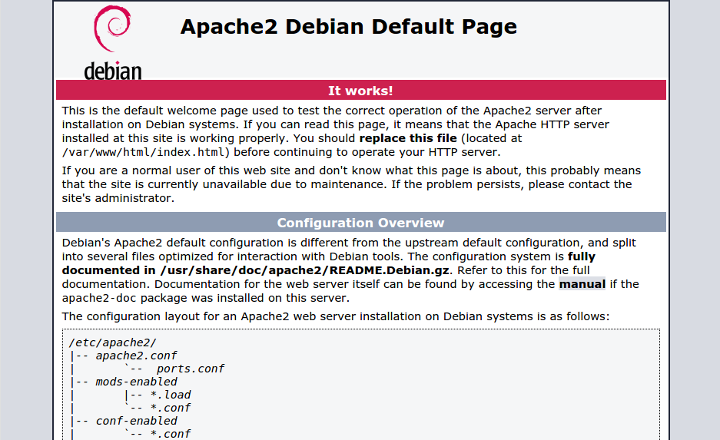This screenshot has height=440, width=720.
Task: Click the '/usr/share/doc/apache2/README.Debian.gz' path text
Action: pyautogui.click(x=305, y=271)
